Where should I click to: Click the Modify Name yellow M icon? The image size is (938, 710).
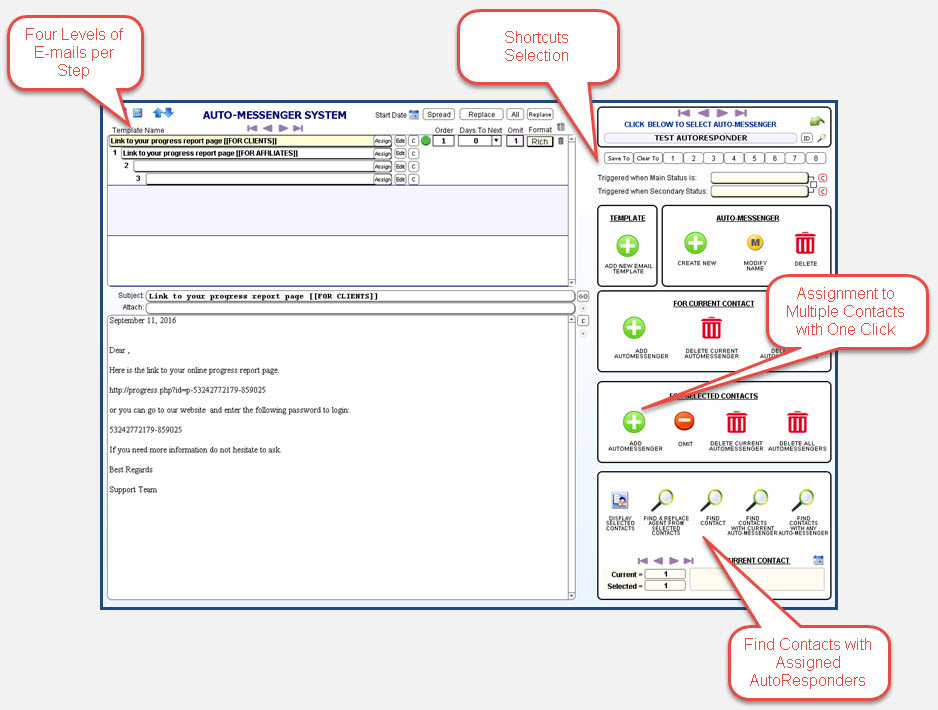pos(755,243)
